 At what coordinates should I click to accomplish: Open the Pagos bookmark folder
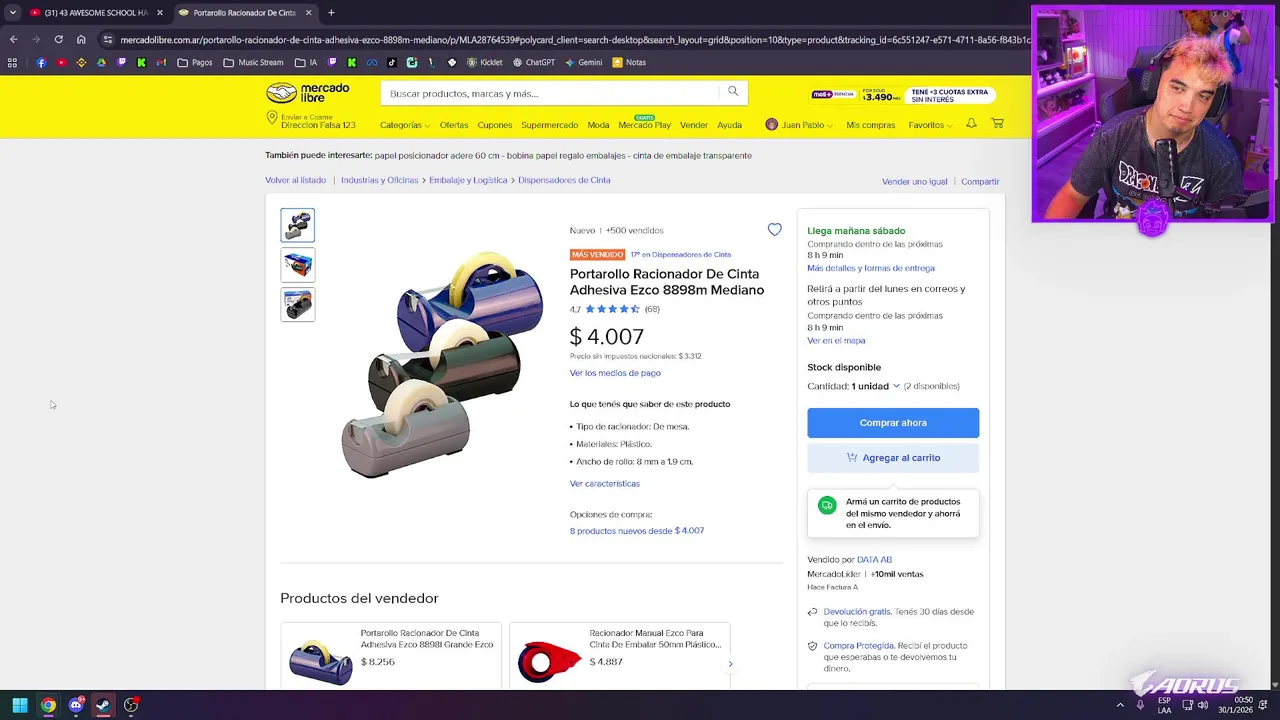coord(195,62)
